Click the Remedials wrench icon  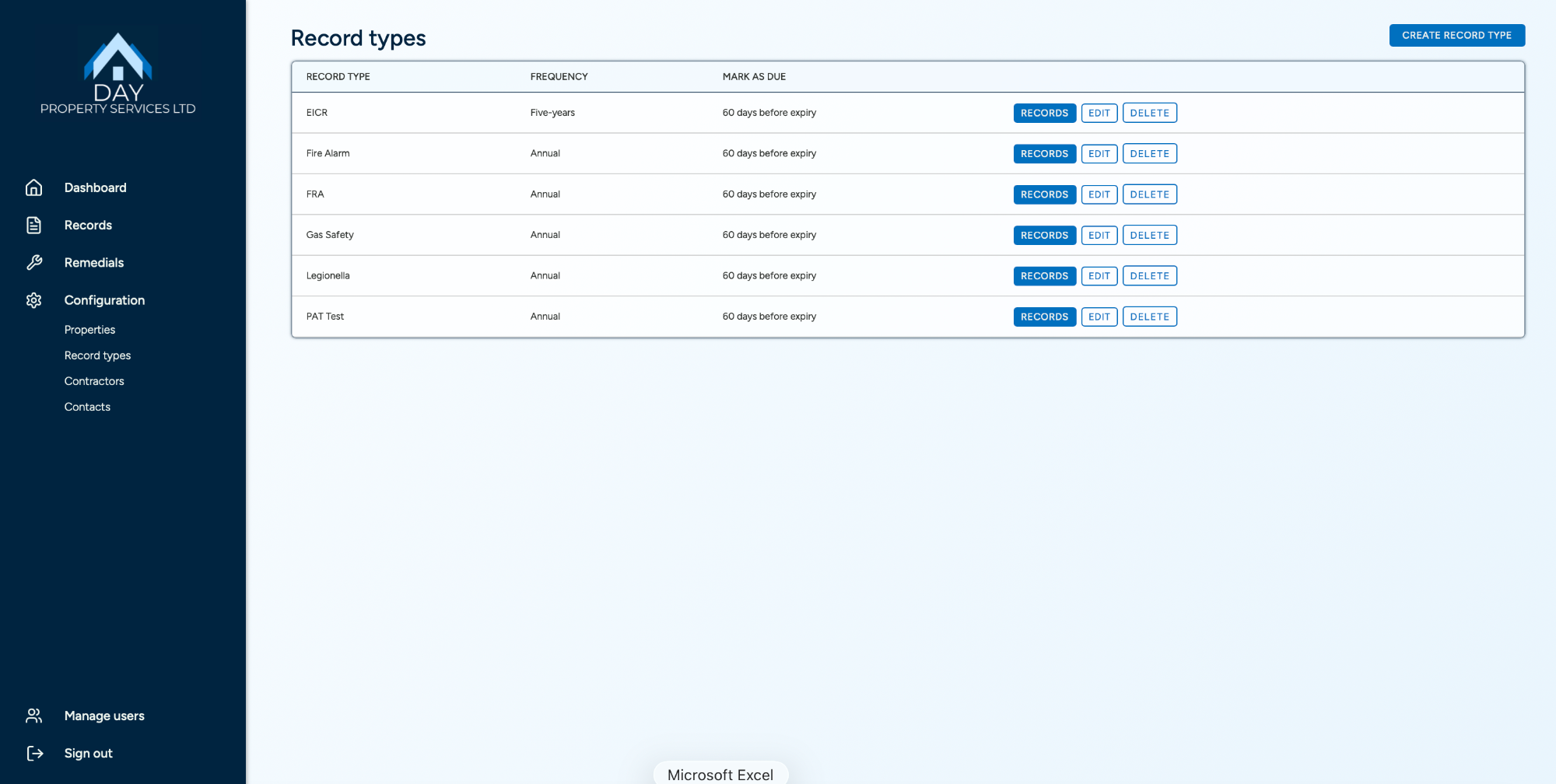34,263
